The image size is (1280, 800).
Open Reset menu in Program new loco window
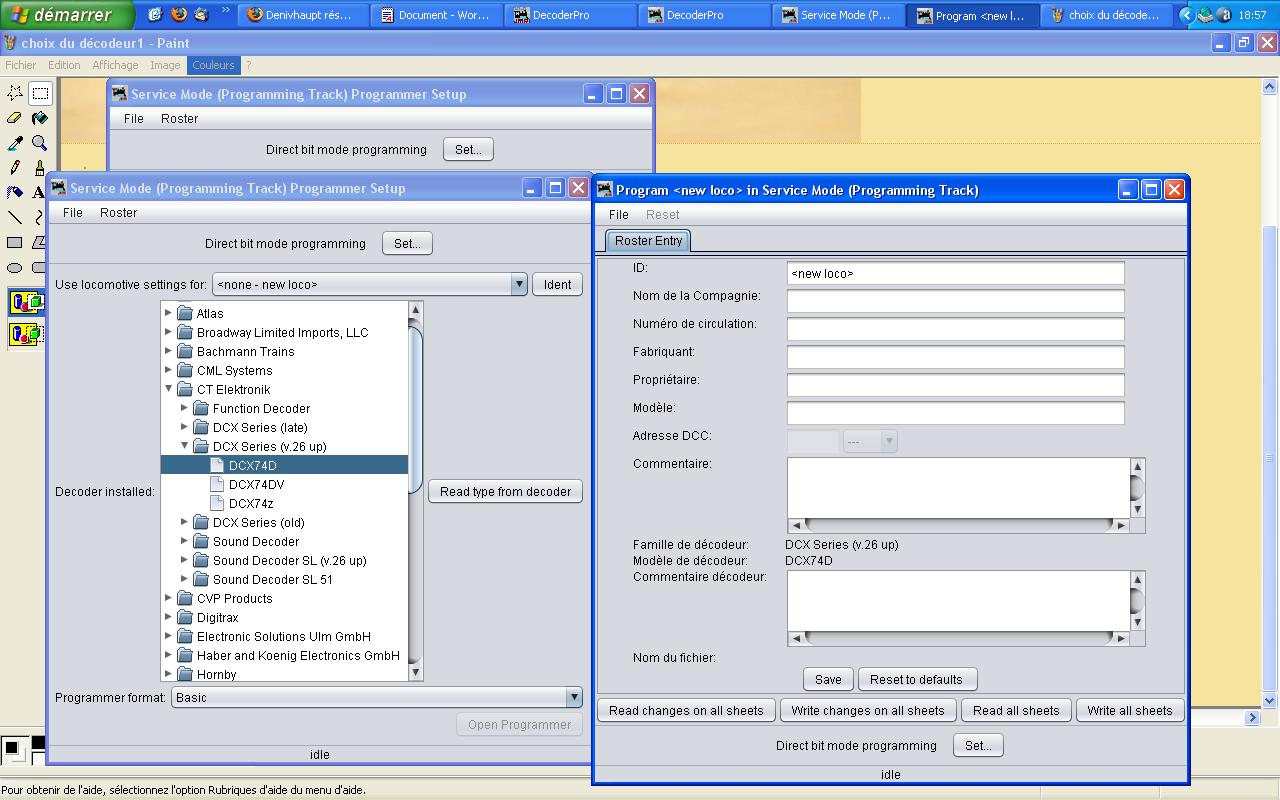click(x=662, y=214)
